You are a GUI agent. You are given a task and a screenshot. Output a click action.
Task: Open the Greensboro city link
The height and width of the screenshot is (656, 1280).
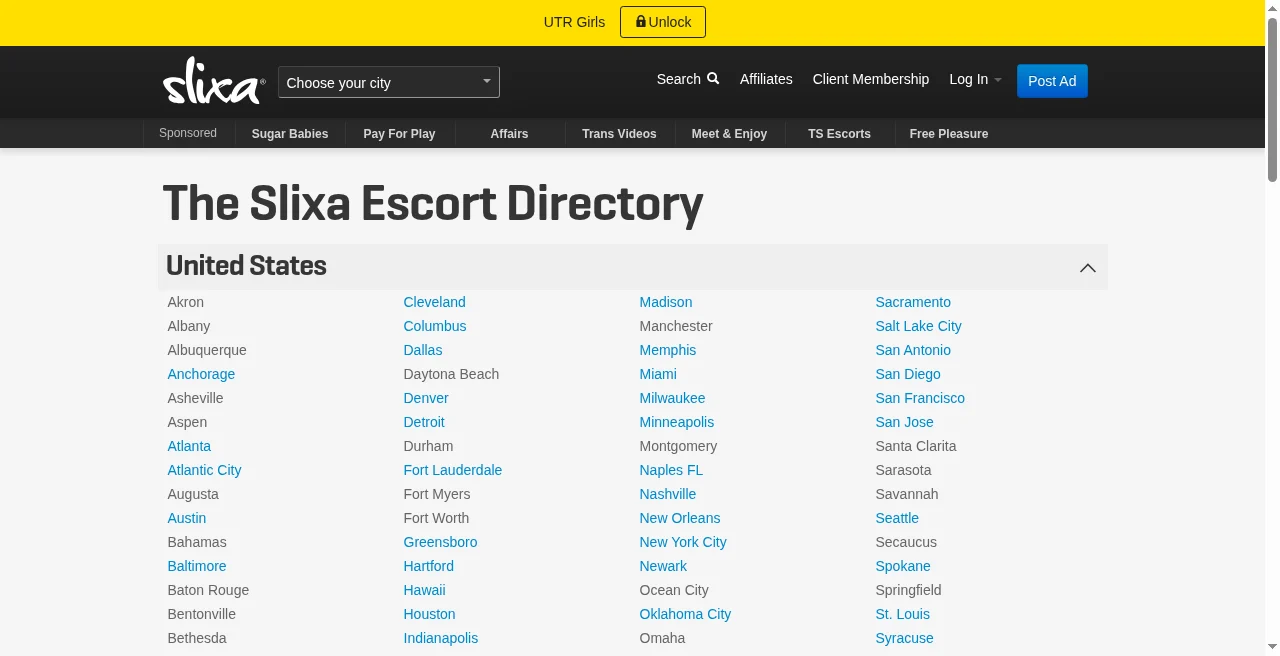click(440, 542)
